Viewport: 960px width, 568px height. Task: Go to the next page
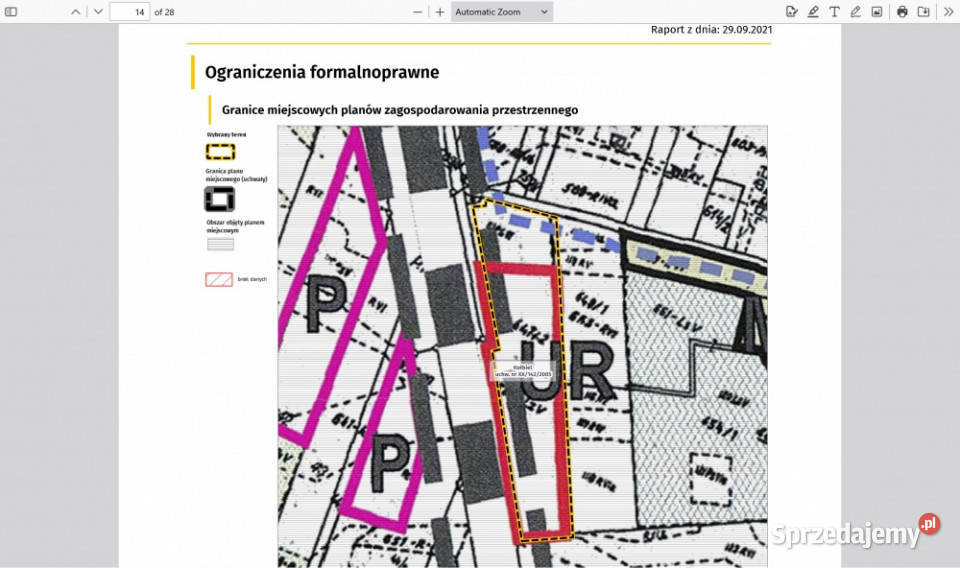97,11
